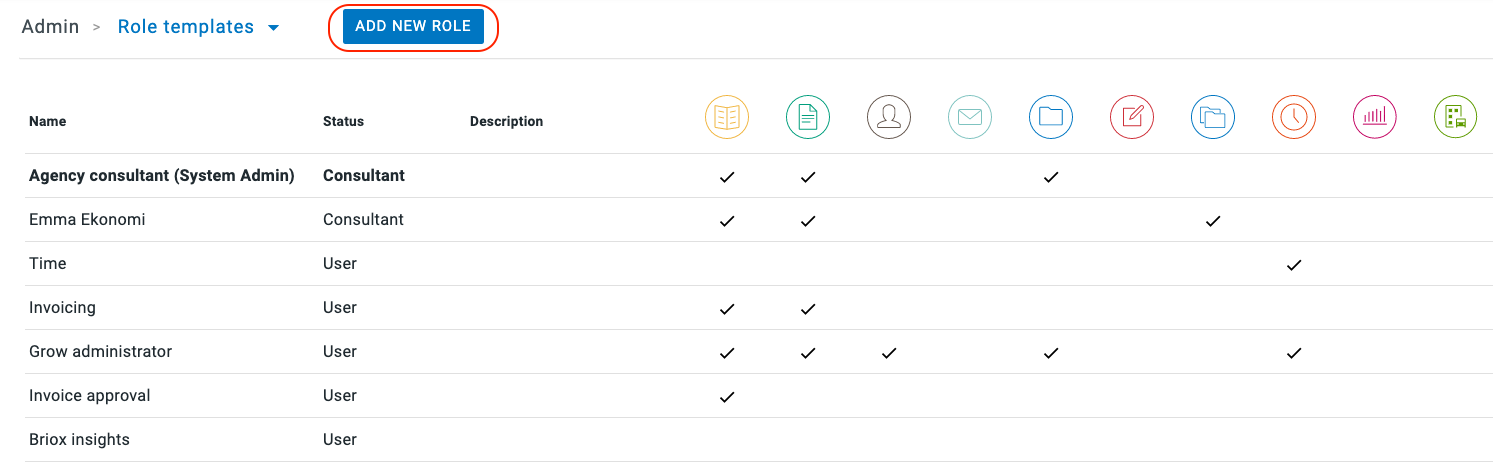
Task: Click the green building assets icon
Action: tap(1455, 117)
